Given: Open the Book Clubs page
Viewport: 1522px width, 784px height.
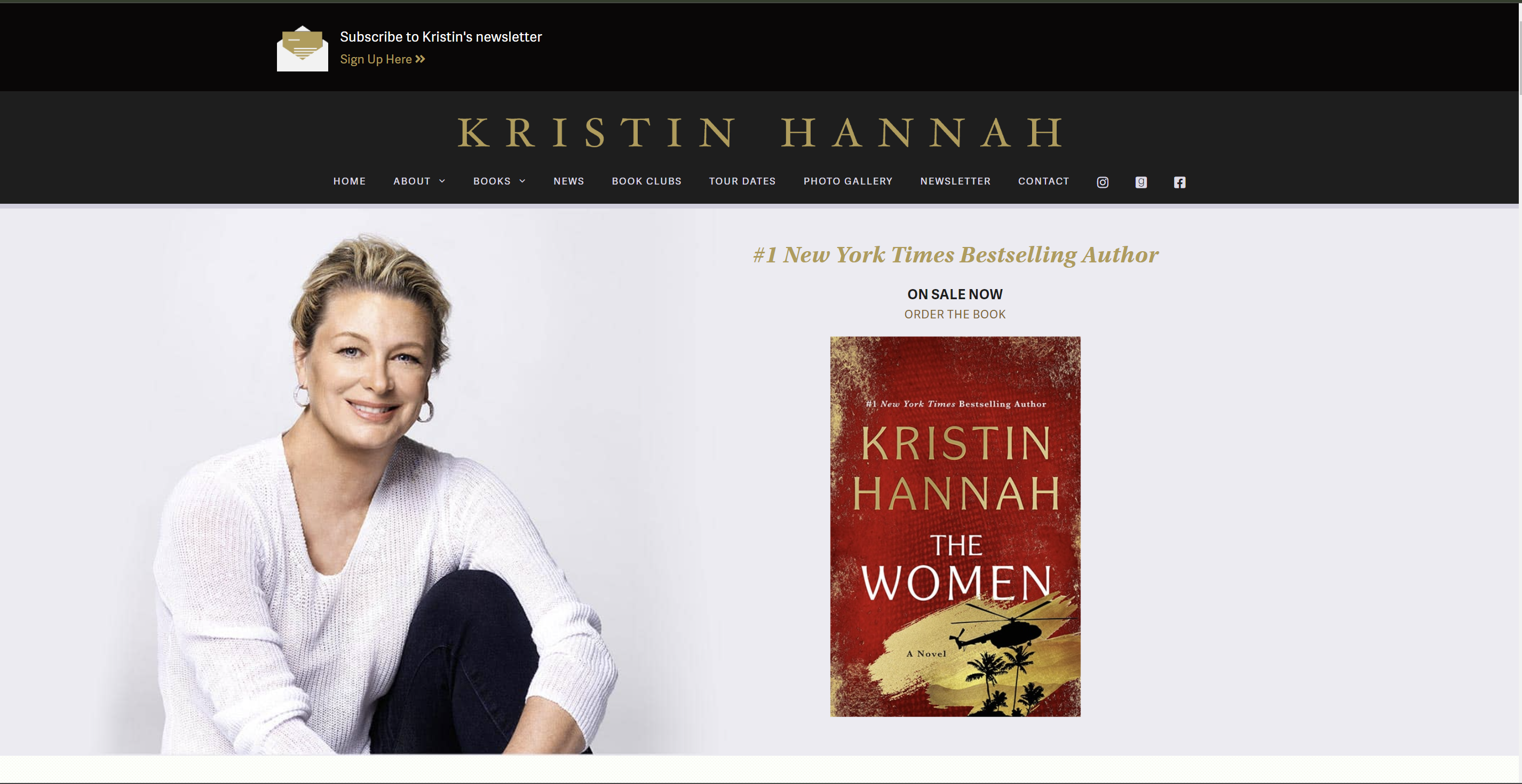Looking at the screenshot, I should [x=646, y=181].
